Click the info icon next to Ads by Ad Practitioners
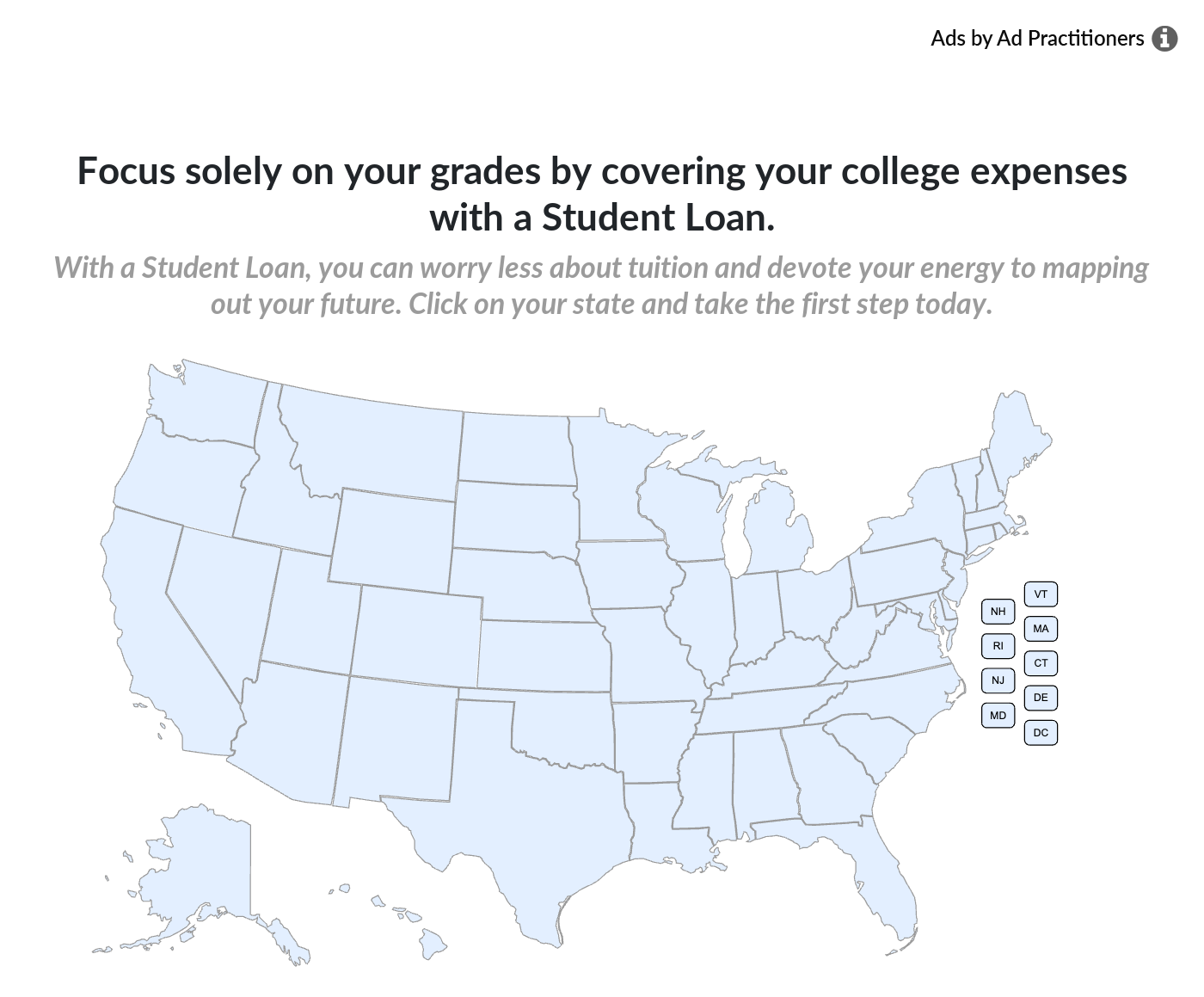Screen dimensions: 1204x997 (x=1166, y=38)
